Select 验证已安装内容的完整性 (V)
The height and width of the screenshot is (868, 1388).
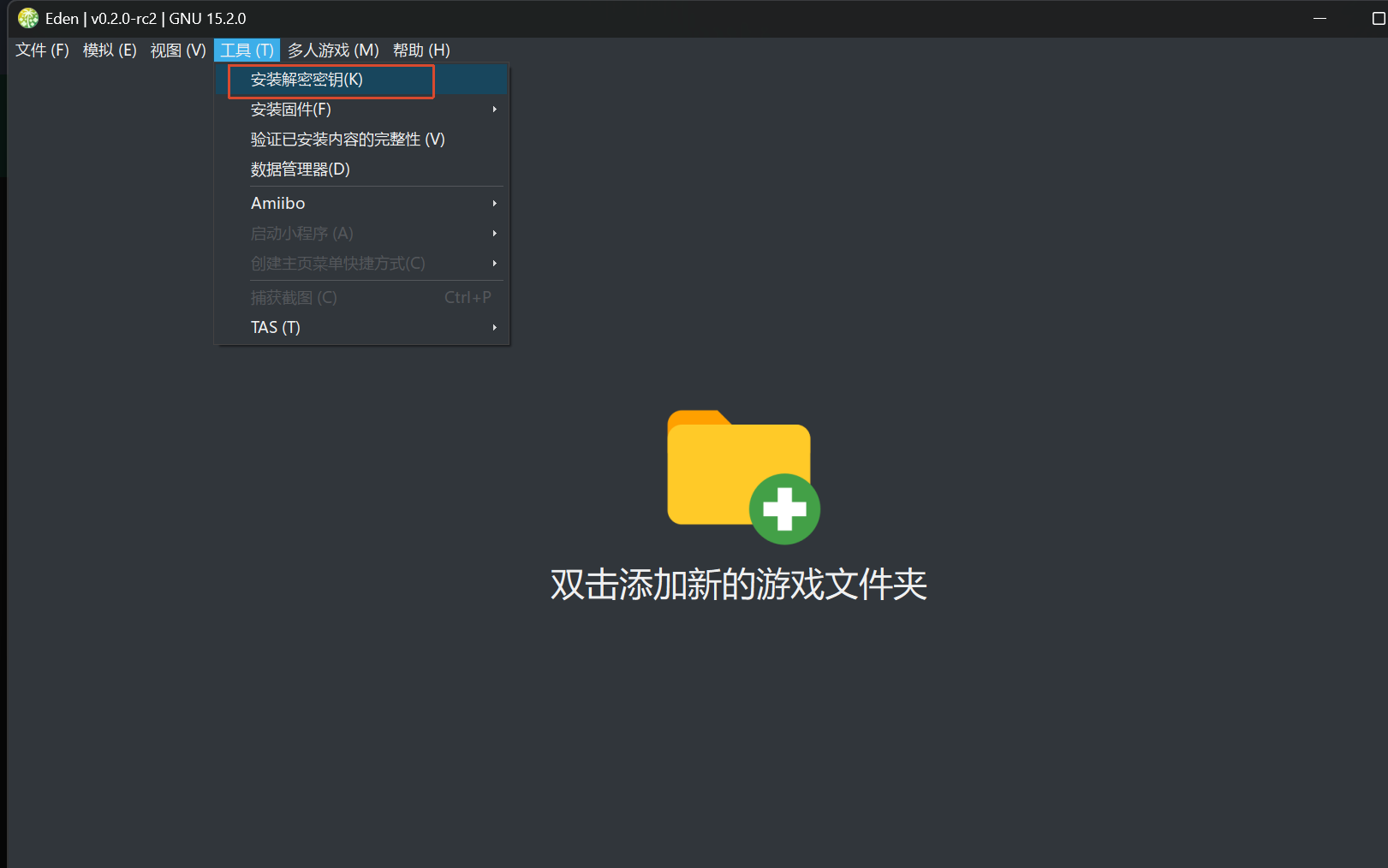[361, 140]
